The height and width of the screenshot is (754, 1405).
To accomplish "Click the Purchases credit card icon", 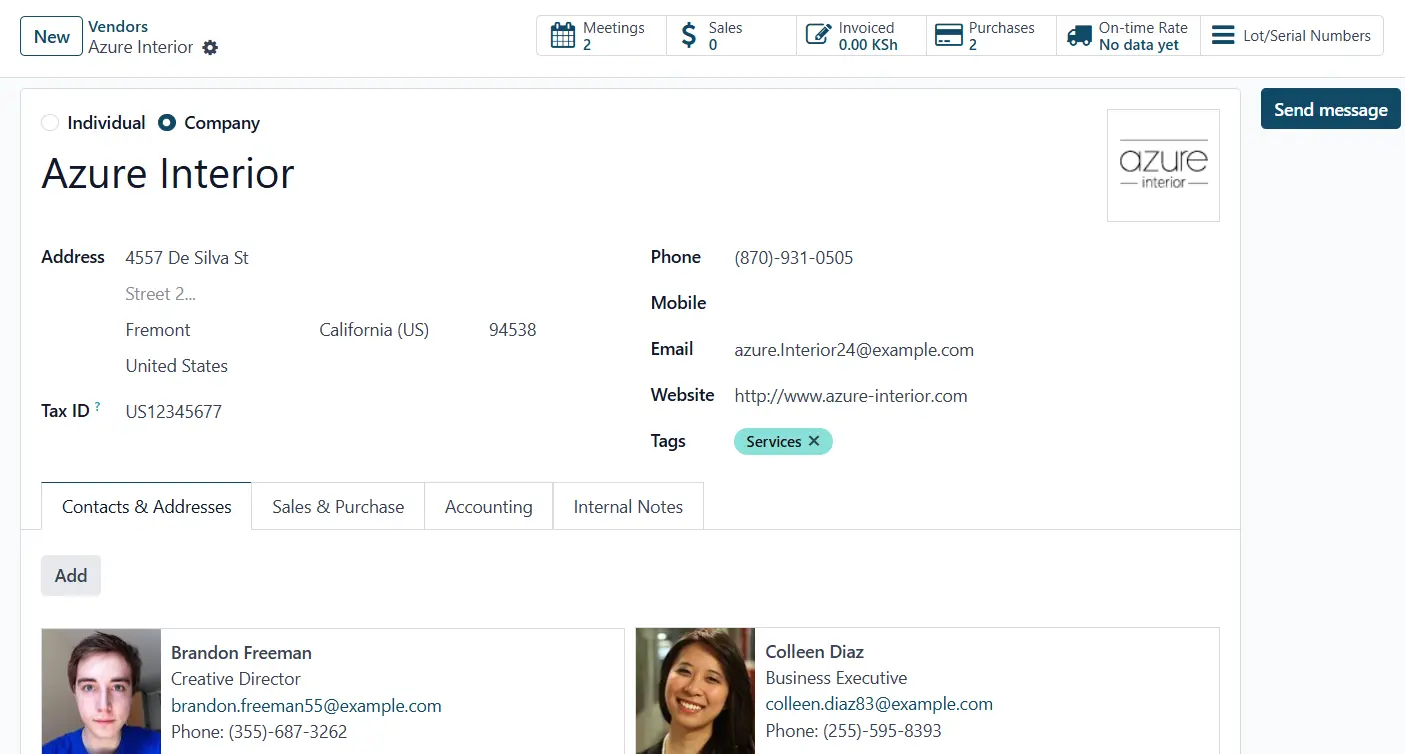I will pyautogui.click(x=948, y=36).
